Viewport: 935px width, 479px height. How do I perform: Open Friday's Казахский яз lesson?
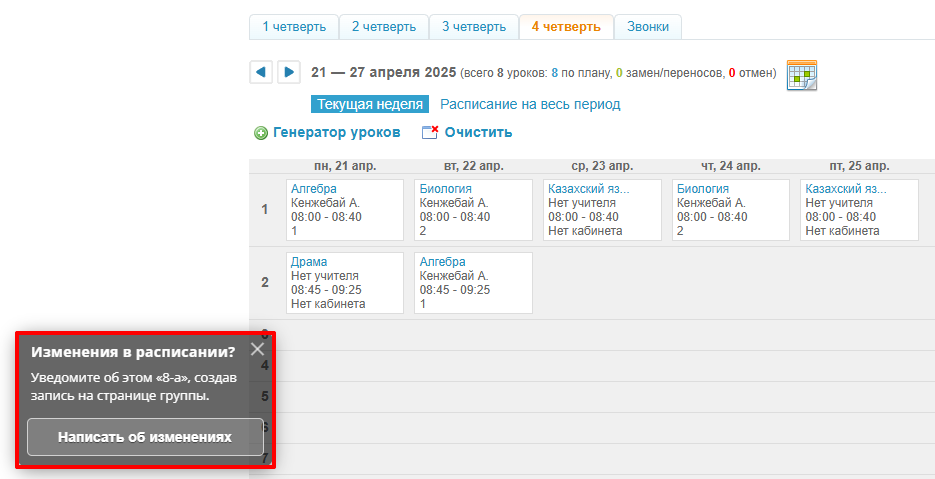pos(846,189)
